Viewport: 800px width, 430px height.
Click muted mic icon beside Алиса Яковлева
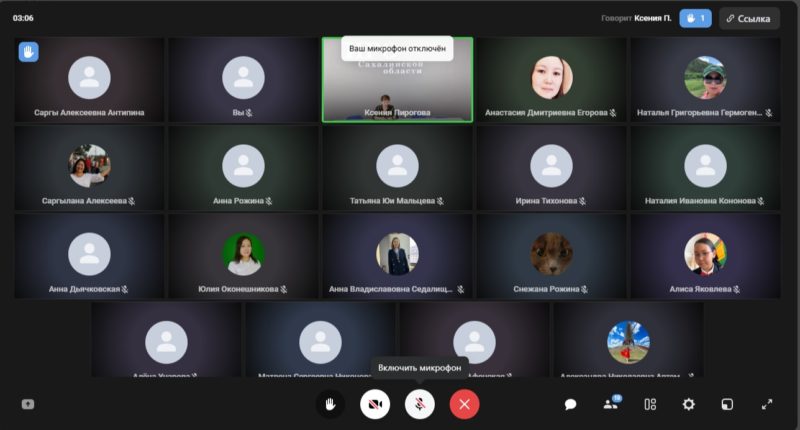tap(736, 289)
